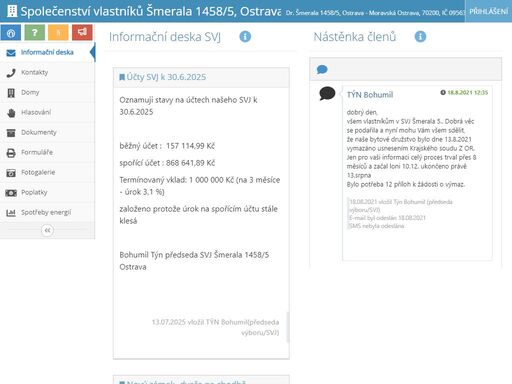Viewport: 512px width, 384px height.
Task: Click the archive box icon next to Dokumenty
Action: (11, 133)
